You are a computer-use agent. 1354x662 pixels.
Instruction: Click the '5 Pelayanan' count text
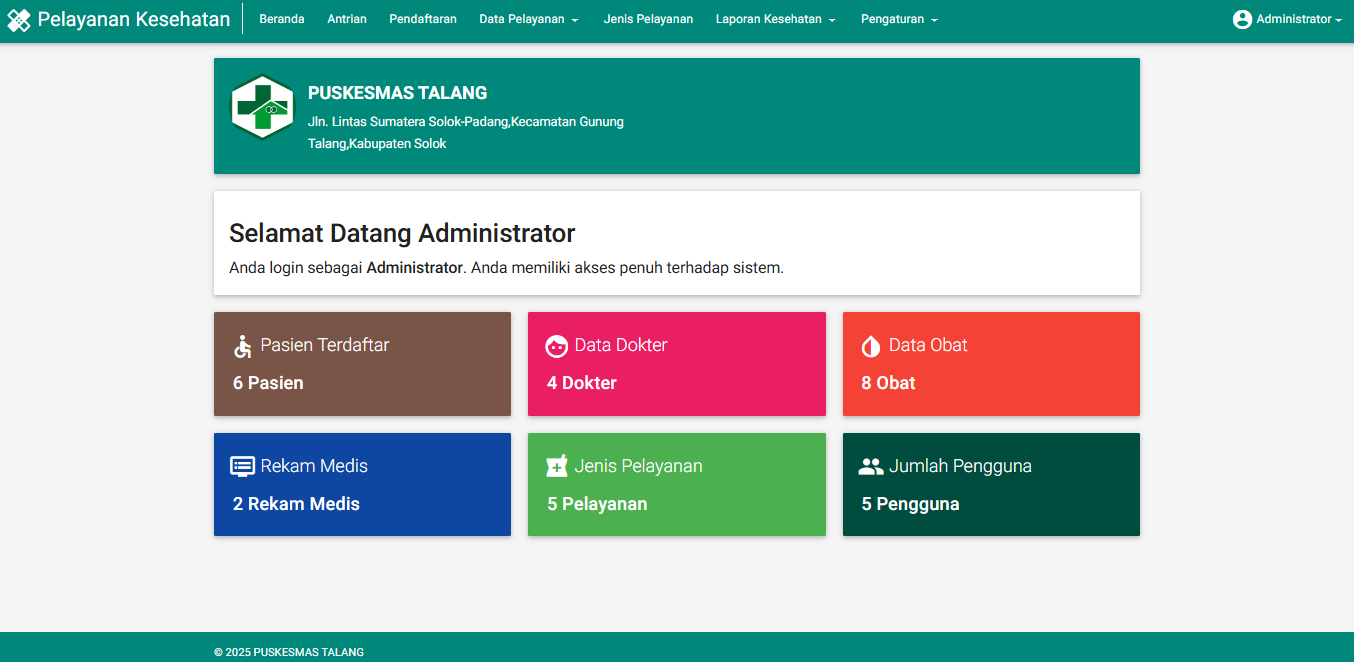[x=597, y=504]
